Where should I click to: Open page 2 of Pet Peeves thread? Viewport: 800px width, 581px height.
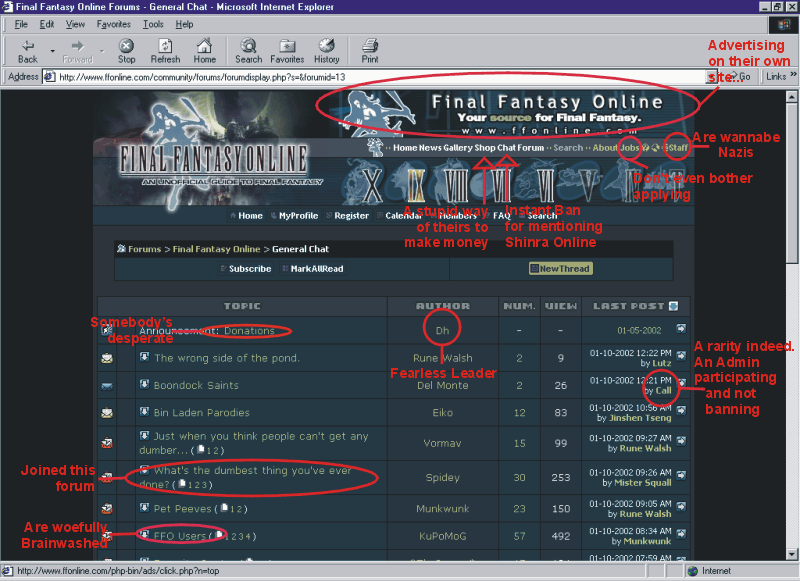coord(239,509)
